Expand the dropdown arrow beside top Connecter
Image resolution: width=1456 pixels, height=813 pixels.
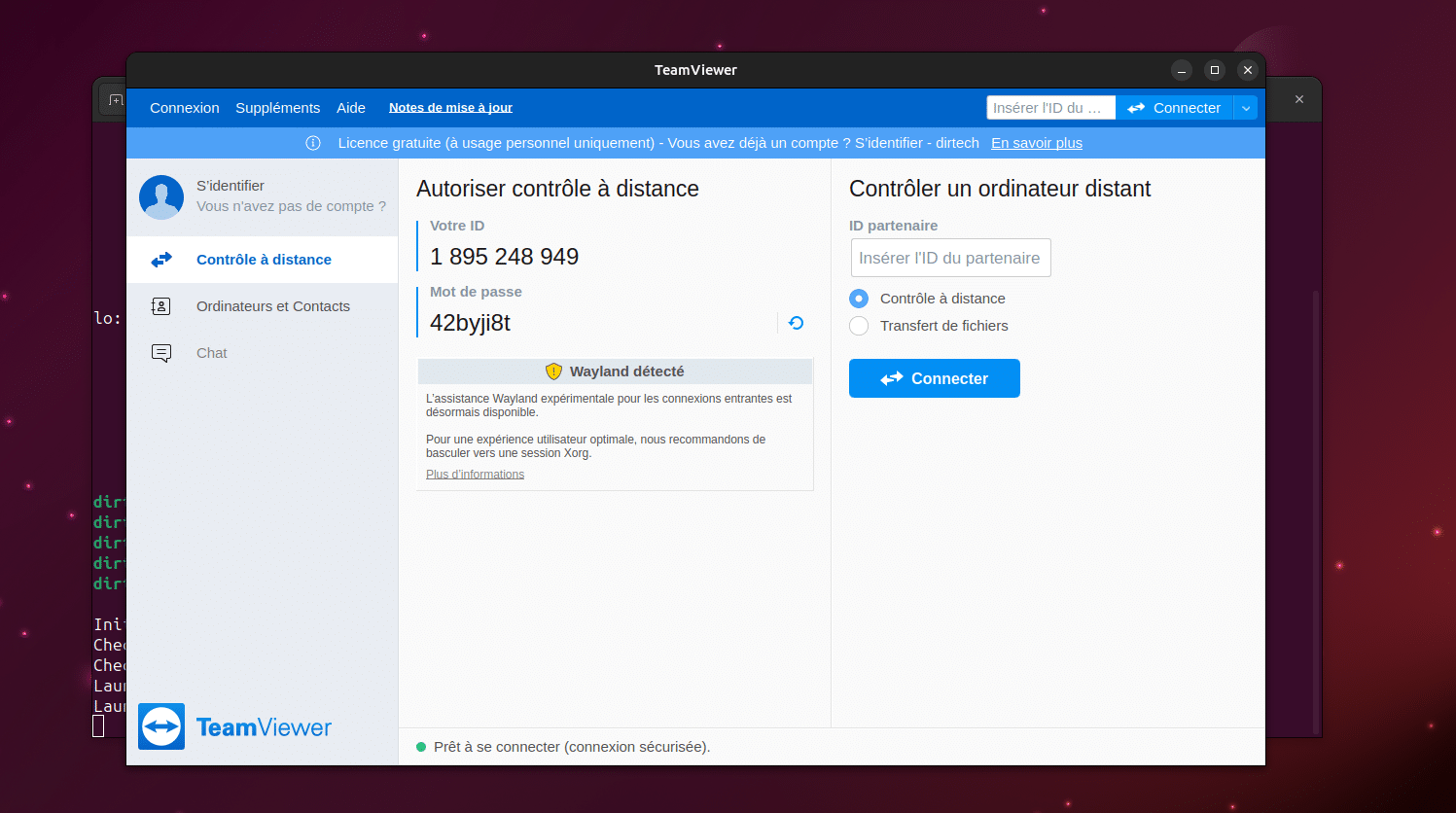point(1246,108)
